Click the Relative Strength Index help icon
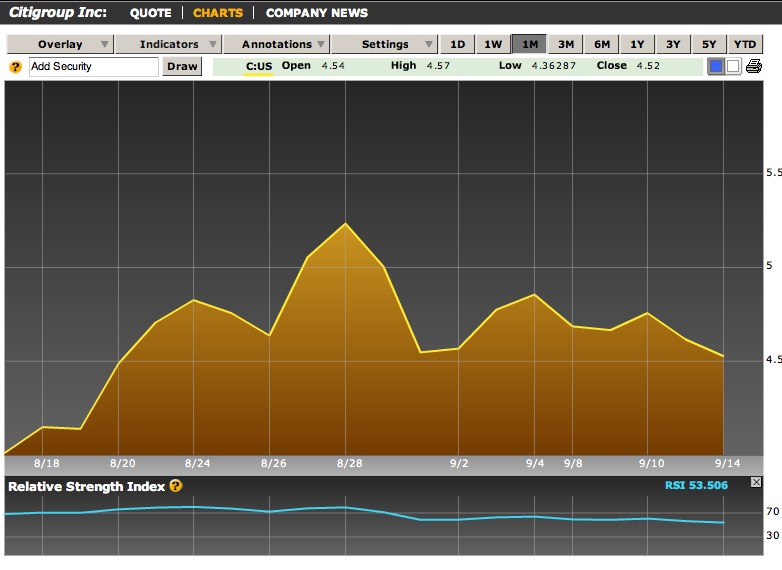The height and width of the screenshot is (570, 782). pos(176,486)
